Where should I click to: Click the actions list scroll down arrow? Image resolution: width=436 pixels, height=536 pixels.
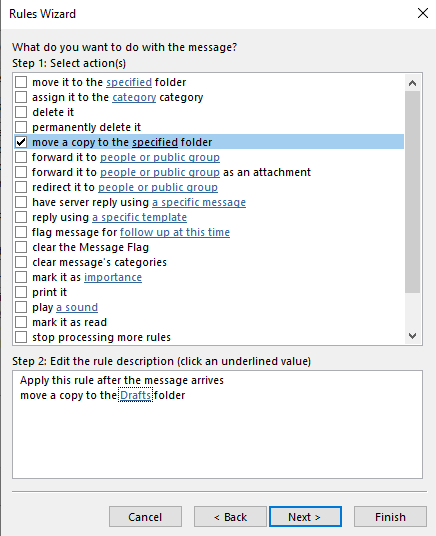coord(412,336)
